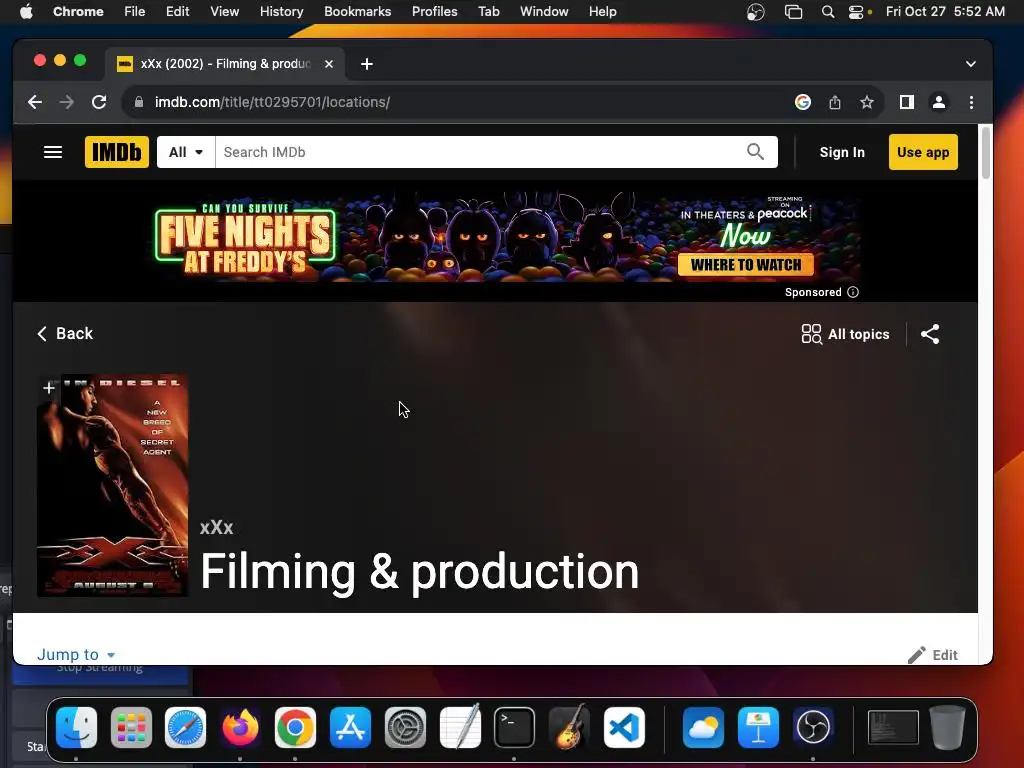Click the xXx title link above the heading
The height and width of the screenshot is (768, 1024).
pos(216,527)
